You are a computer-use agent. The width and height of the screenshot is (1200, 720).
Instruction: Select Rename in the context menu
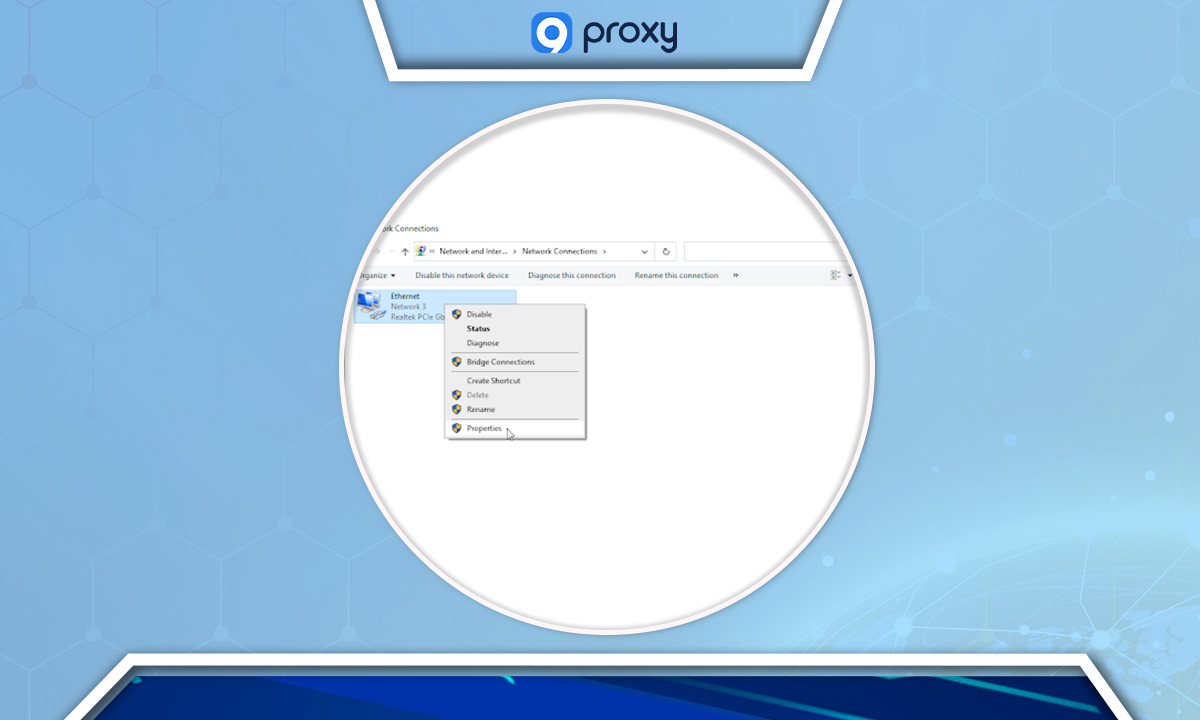tap(480, 410)
